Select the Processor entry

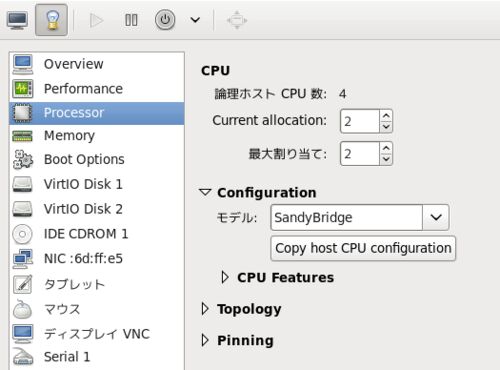(97, 113)
